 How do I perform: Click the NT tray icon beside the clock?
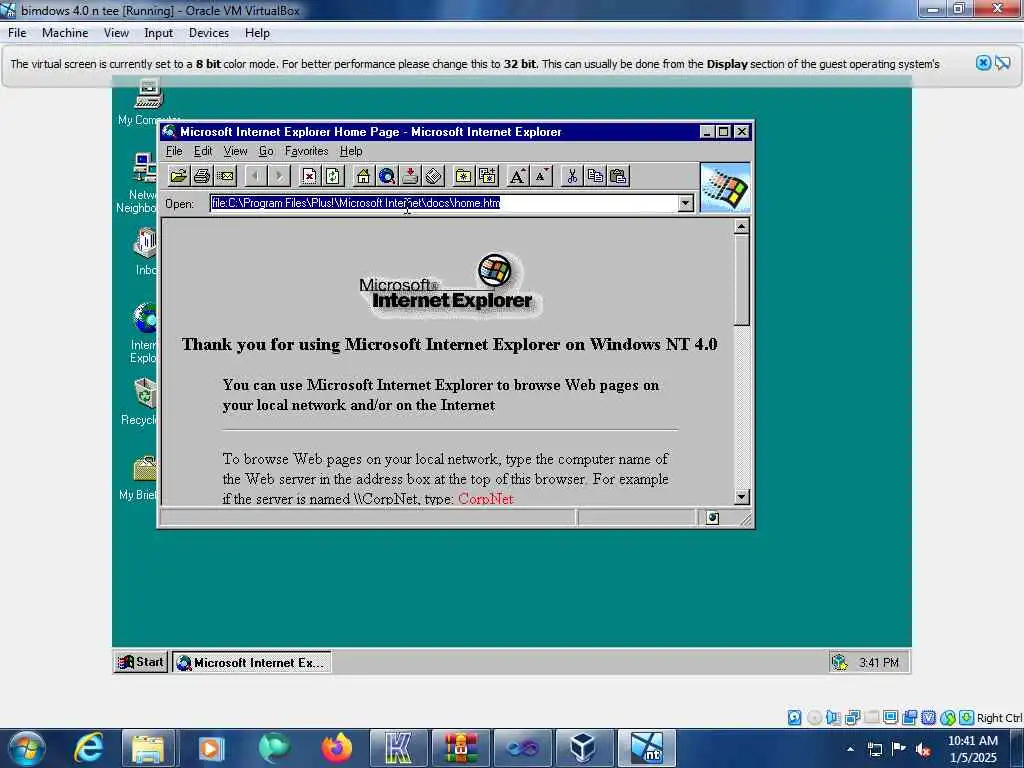tap(839, 663)
